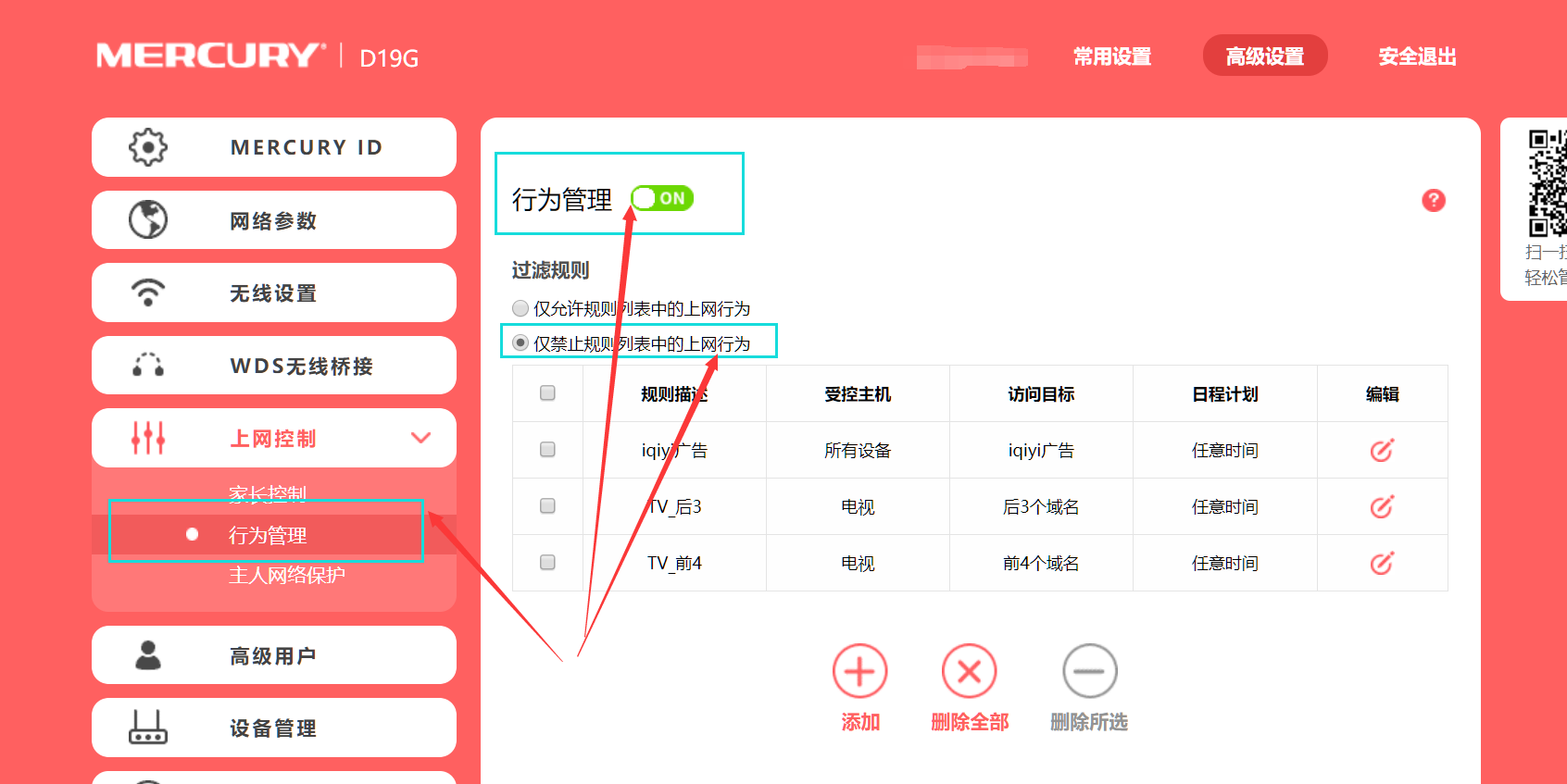Edit the TV_后3 rule with pencil icon
The width and height of the screenshot is (1567, 784).
1382,506
